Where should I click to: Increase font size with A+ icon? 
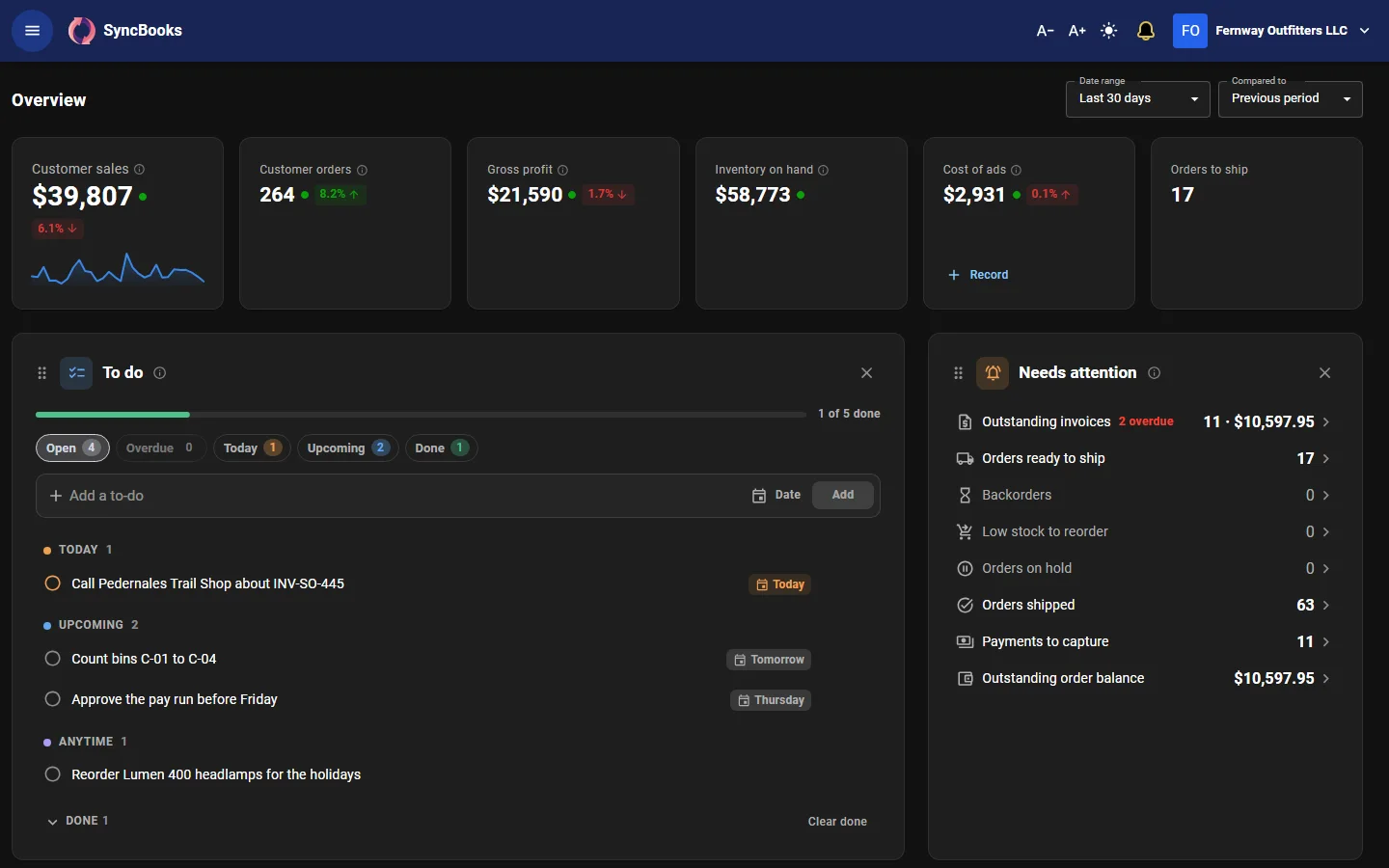(x=1077, y=31)
